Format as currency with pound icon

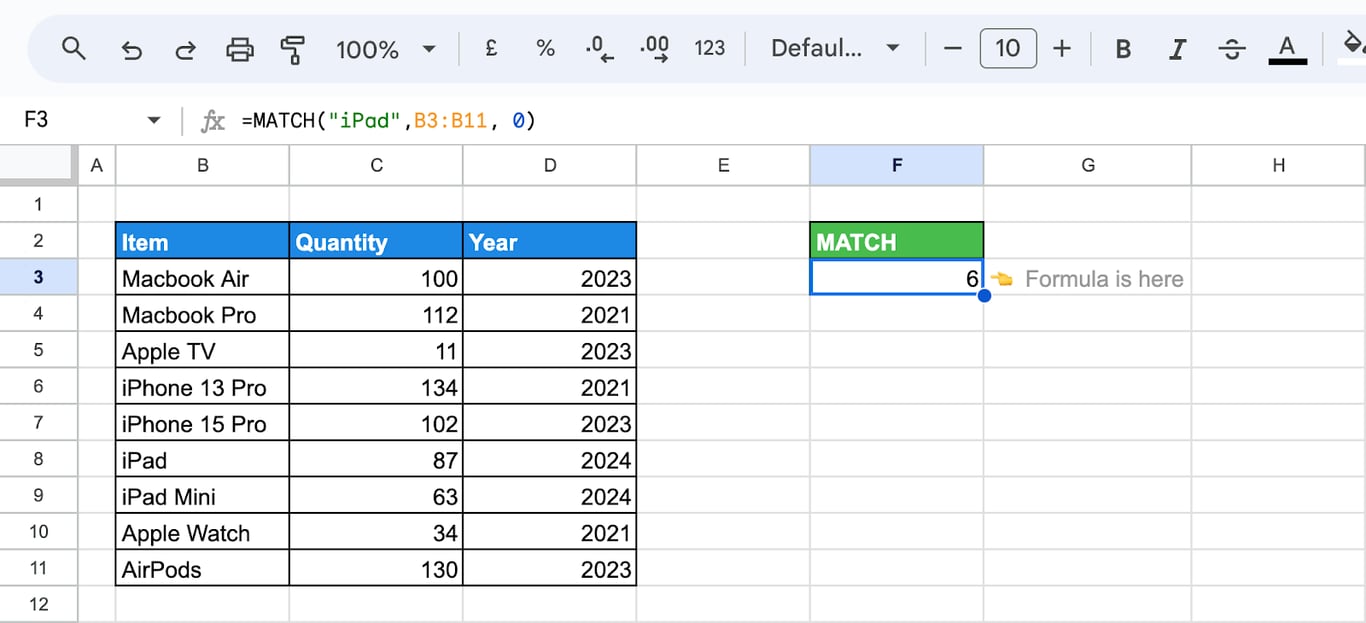[491, 48]
